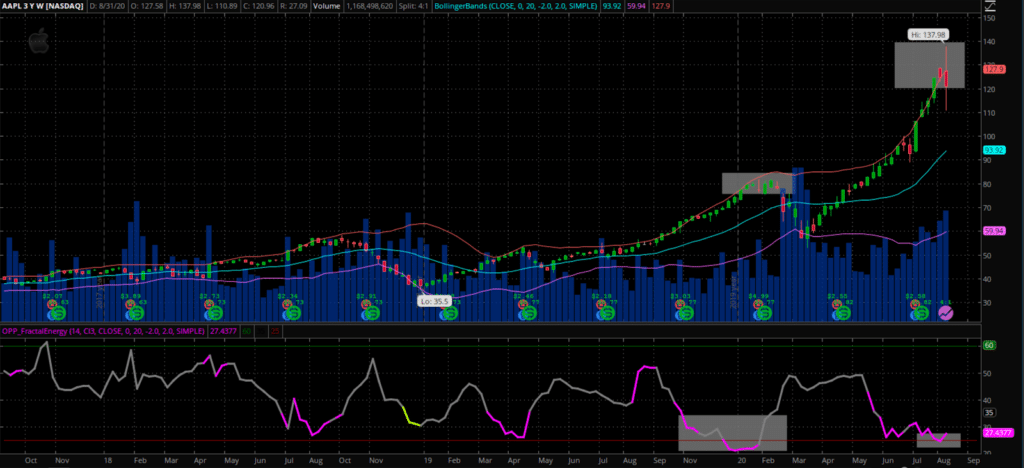This screenshot has height=468, width=1024.
Task: Click the purple stock split icon
Action: point(946,313)
